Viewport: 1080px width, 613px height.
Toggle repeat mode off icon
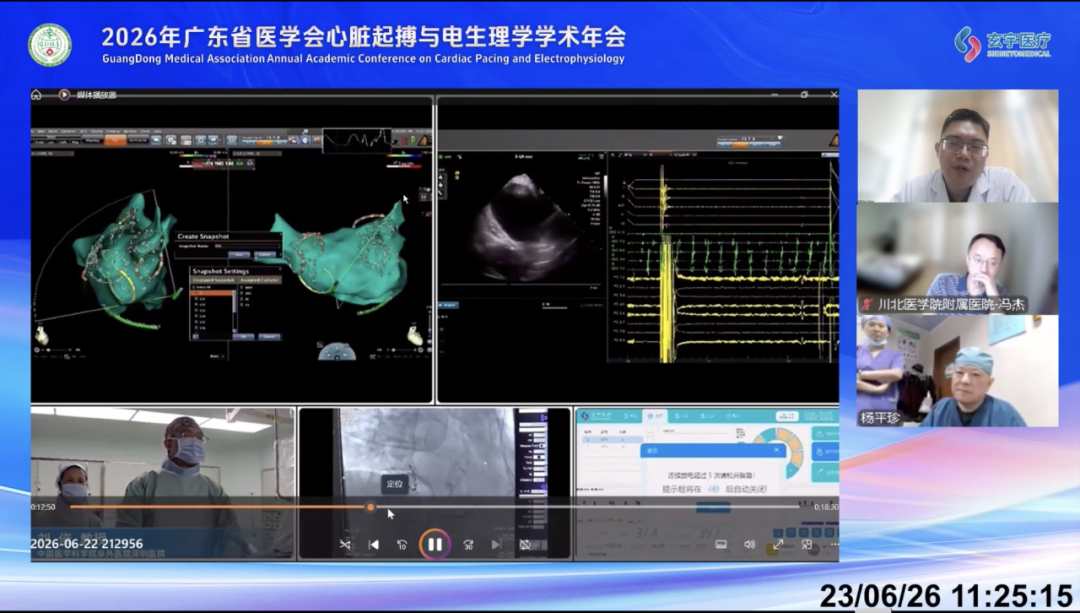pyautogui.click(x=525, y=545)
